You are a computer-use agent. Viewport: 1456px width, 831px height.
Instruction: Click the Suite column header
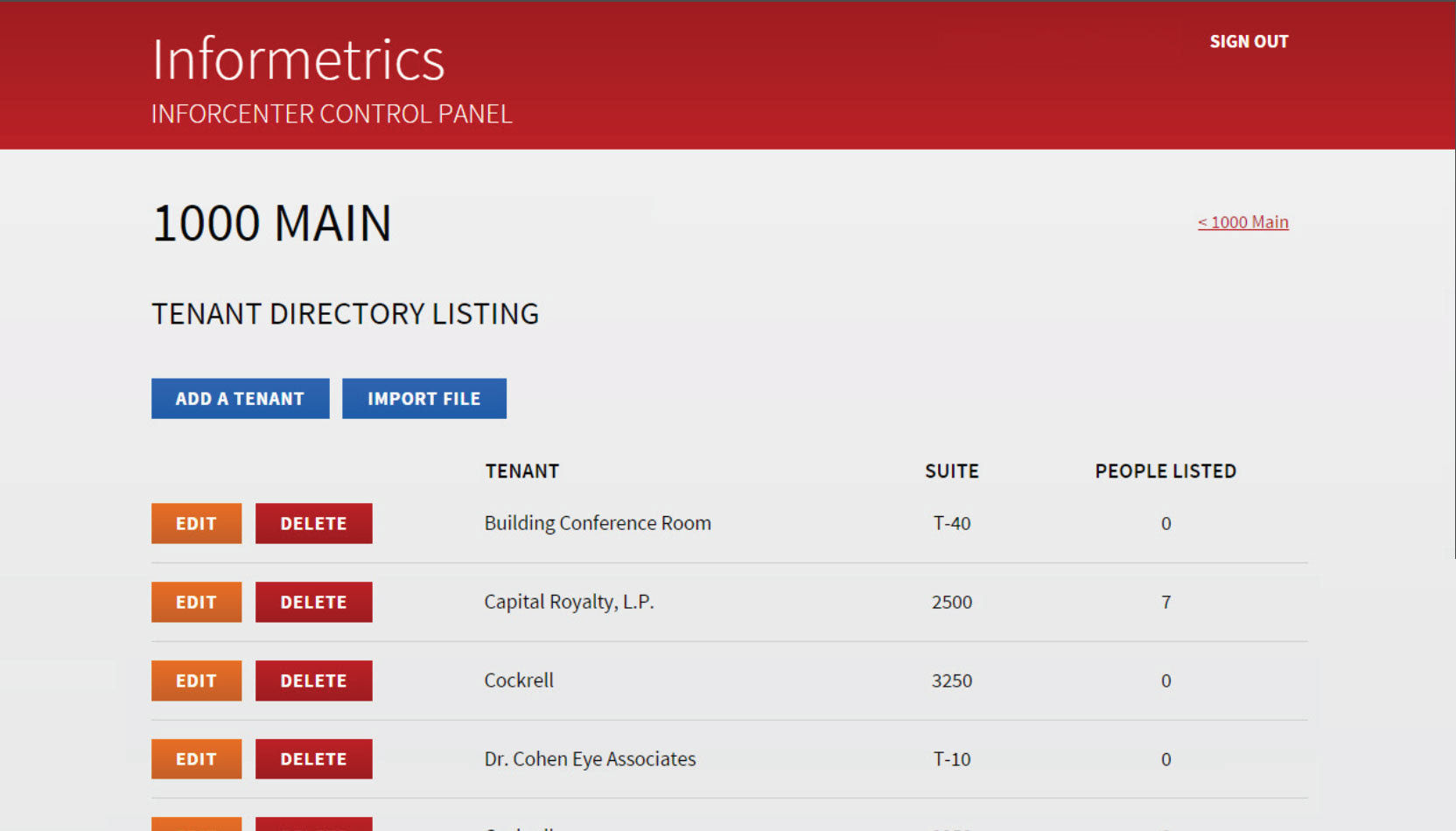[952, 471]
